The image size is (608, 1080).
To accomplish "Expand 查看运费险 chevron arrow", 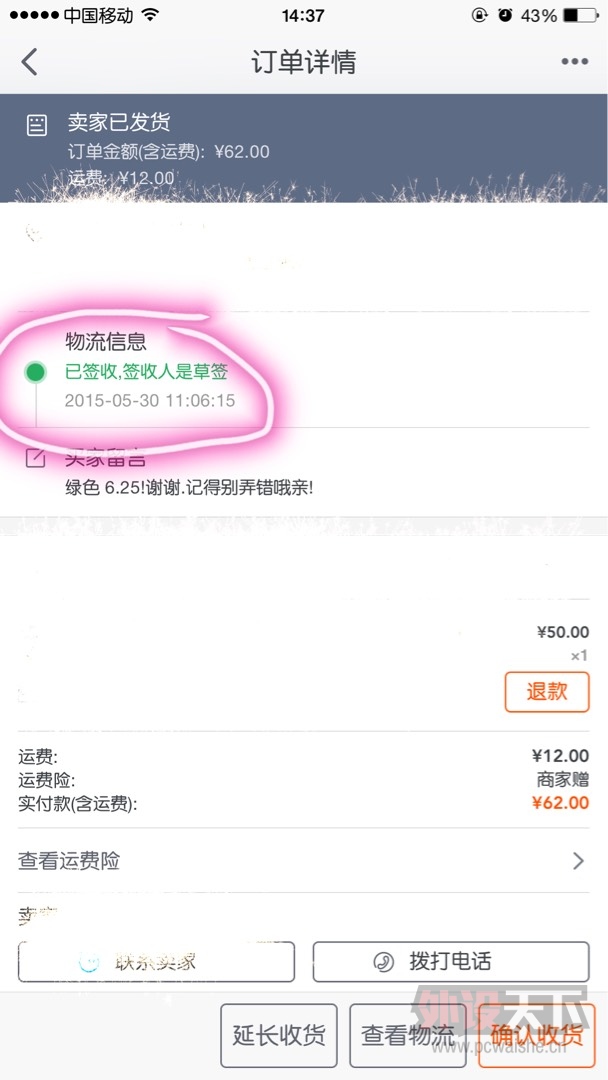I will tap(578, 860).
